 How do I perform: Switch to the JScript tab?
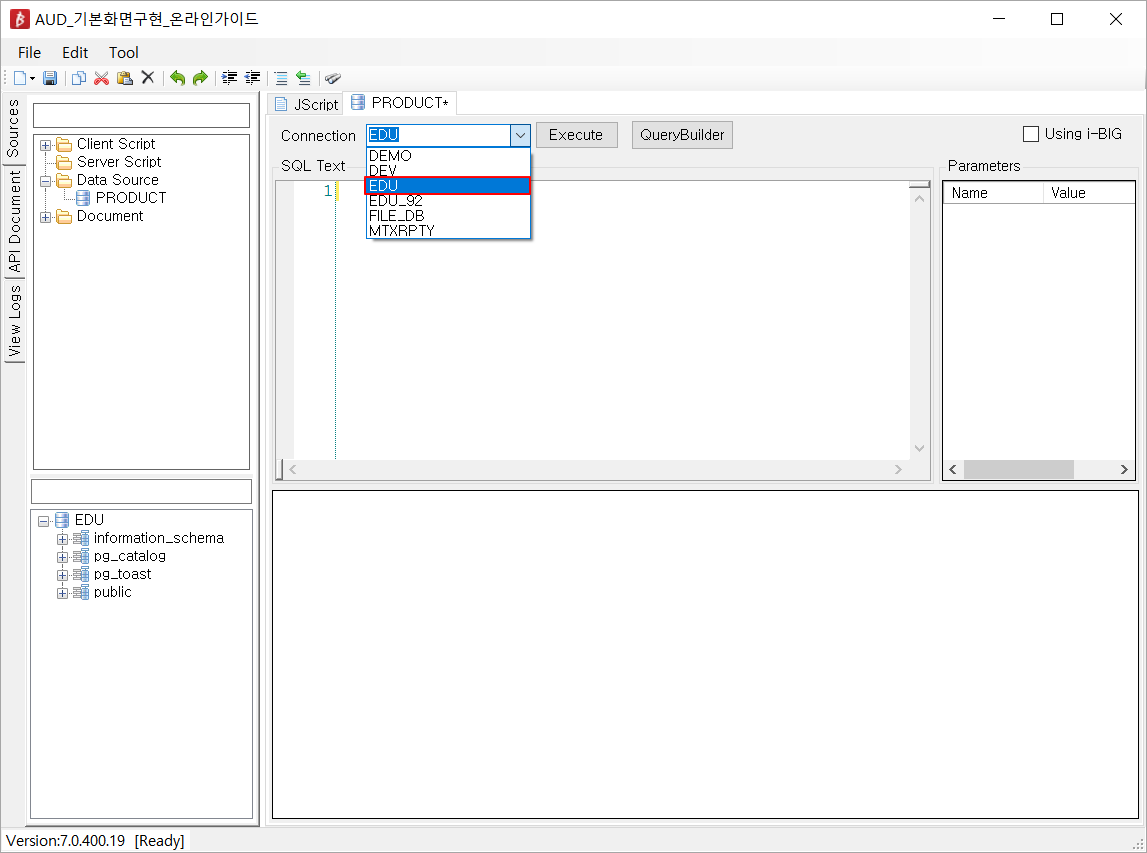307,105
